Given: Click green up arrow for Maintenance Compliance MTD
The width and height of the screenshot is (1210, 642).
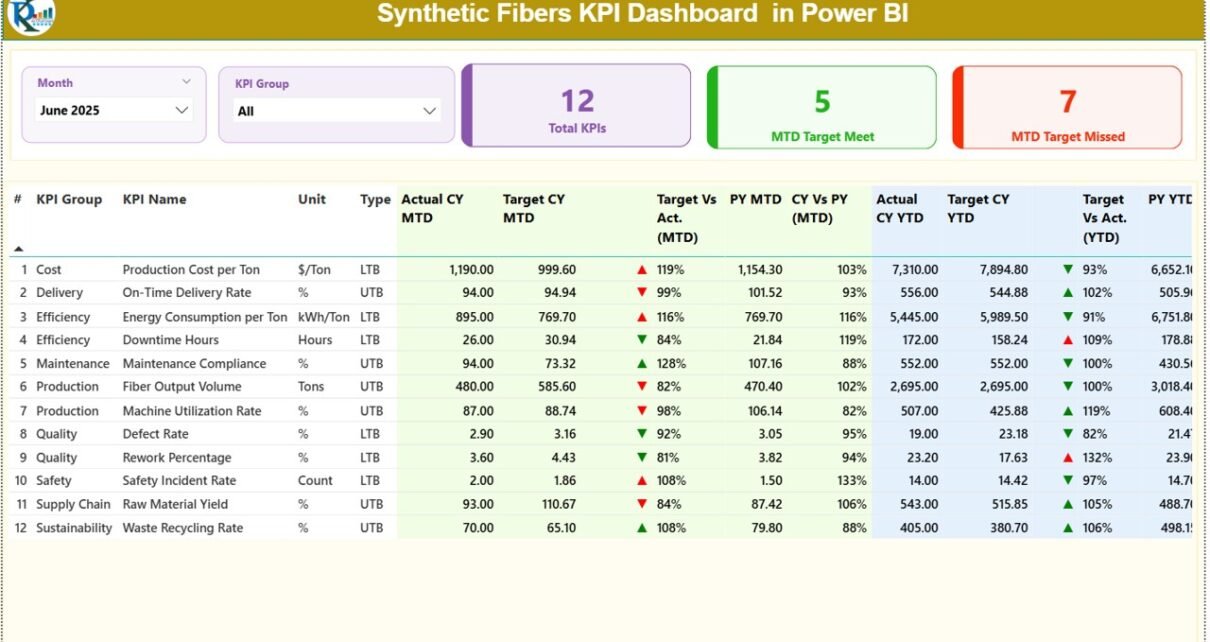Looking at the screenshot, I should coord(641,364).
